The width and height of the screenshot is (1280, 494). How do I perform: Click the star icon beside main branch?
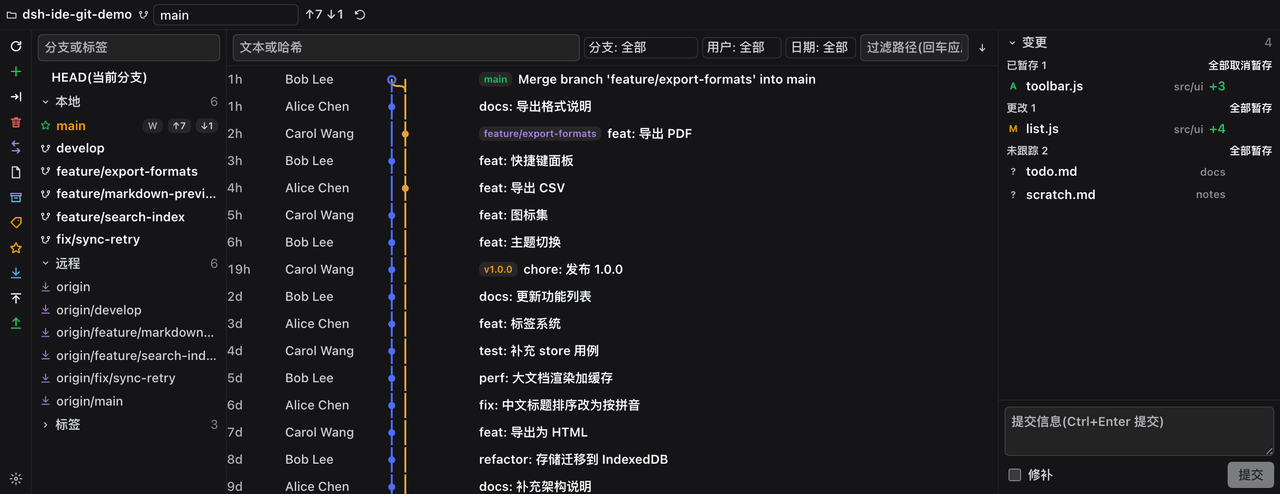pyautogui.click(x=45, y=126)
